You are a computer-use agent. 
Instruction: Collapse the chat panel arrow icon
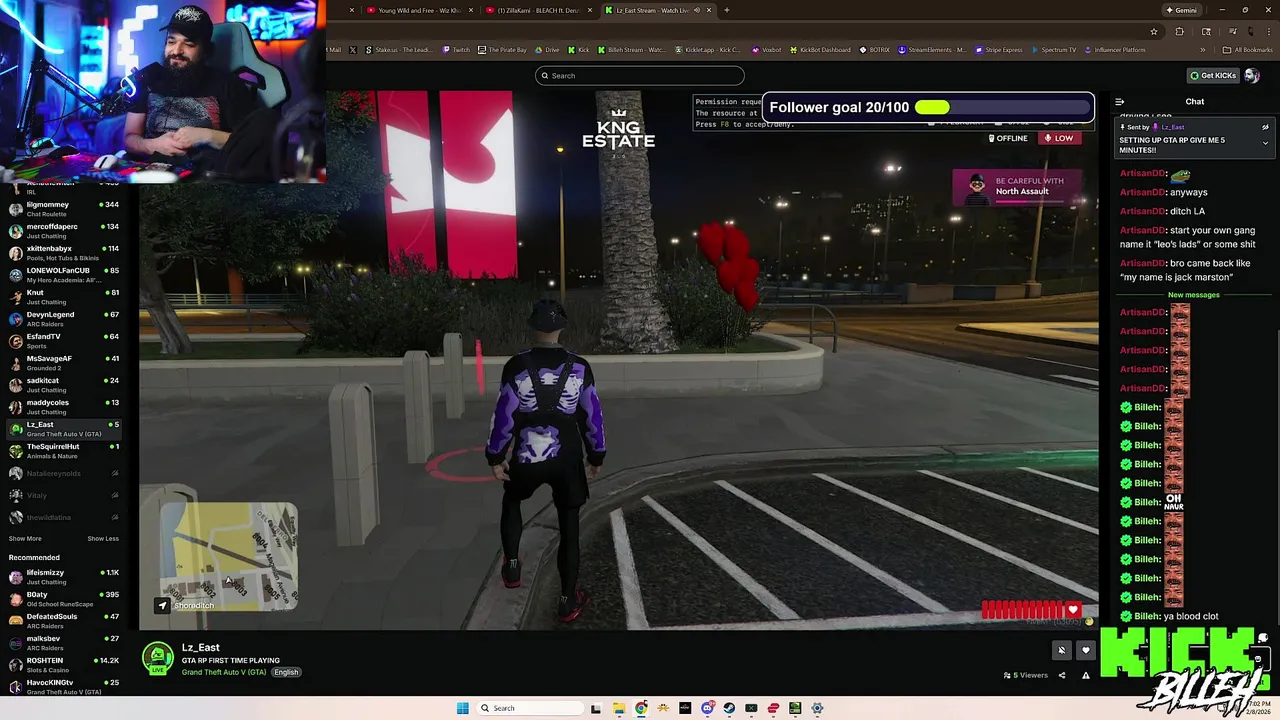coord(1120,102)
